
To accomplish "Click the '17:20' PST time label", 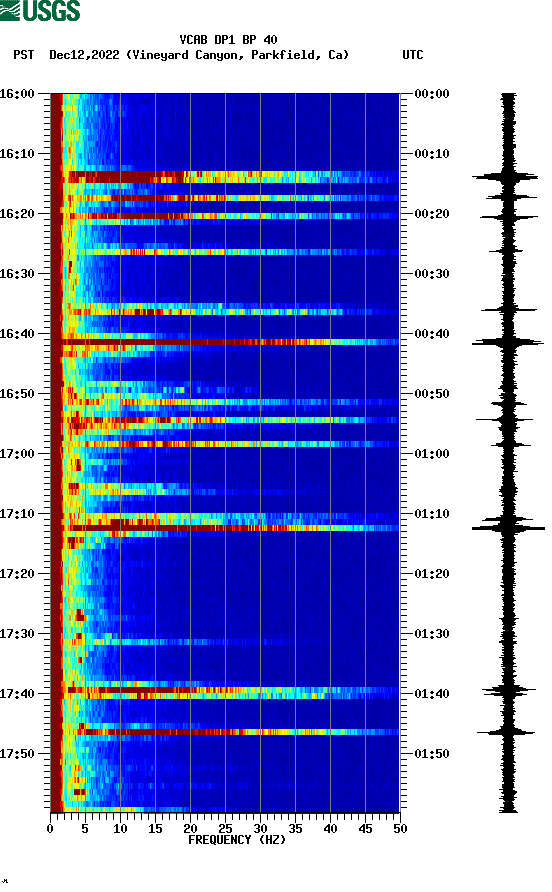I will coord(17,574).
